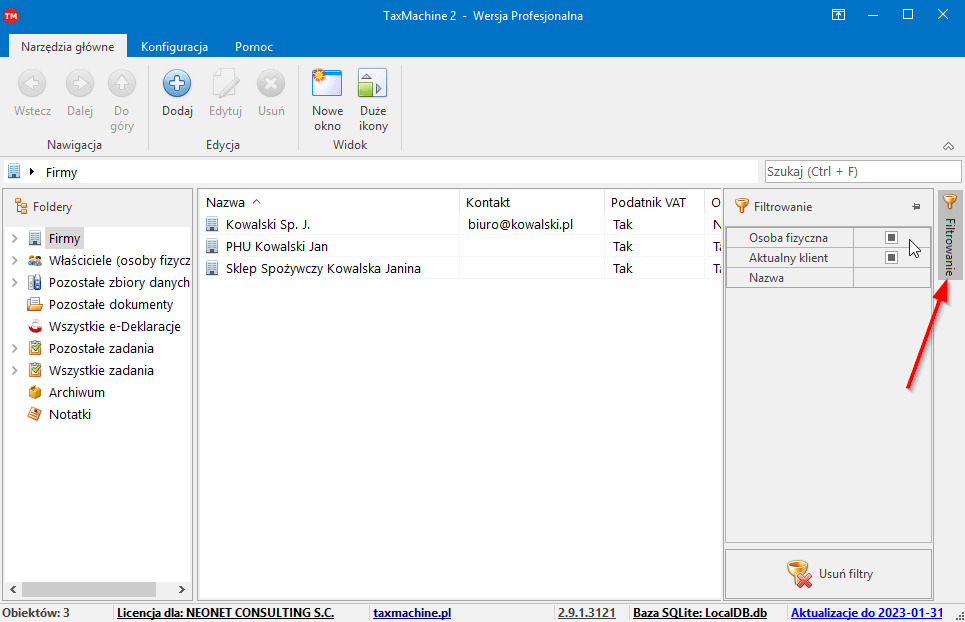Click the Dodaj (add) icon
965x622 pixels.
[x=177, y=84]
